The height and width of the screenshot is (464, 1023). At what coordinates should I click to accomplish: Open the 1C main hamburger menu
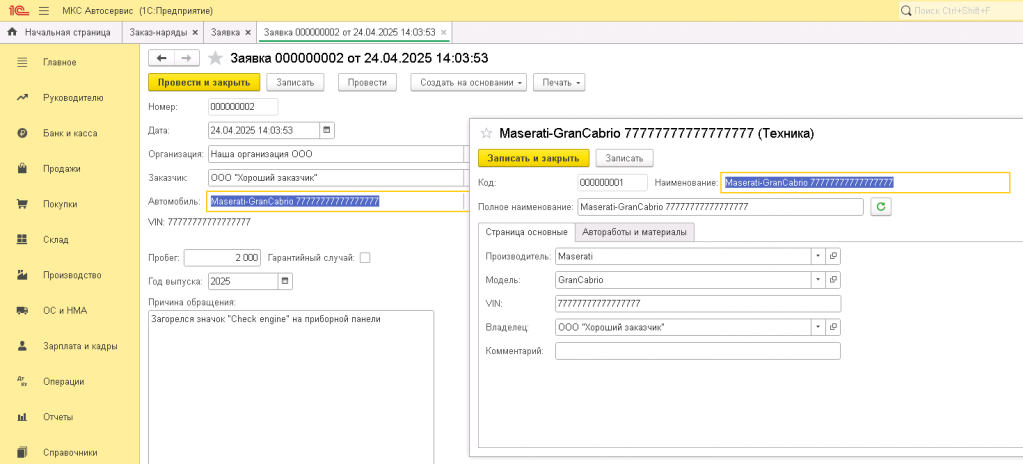44,11
